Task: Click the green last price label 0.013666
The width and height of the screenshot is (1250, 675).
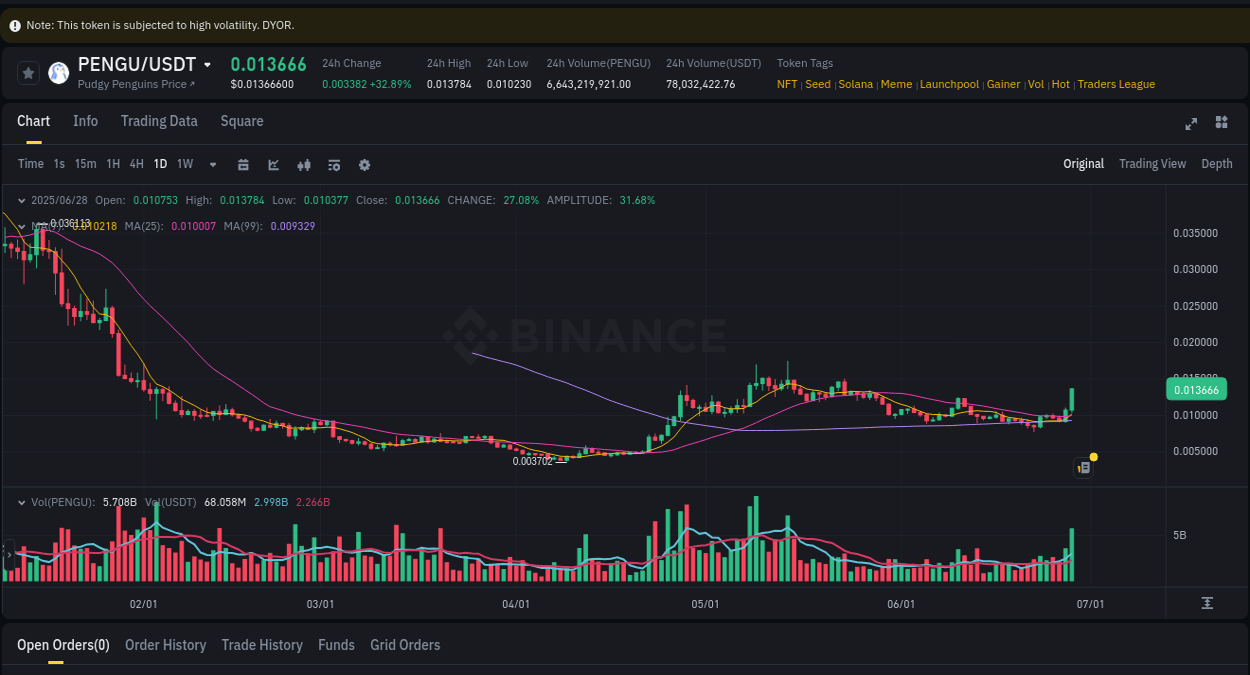Action: (x=1196, y=389)
